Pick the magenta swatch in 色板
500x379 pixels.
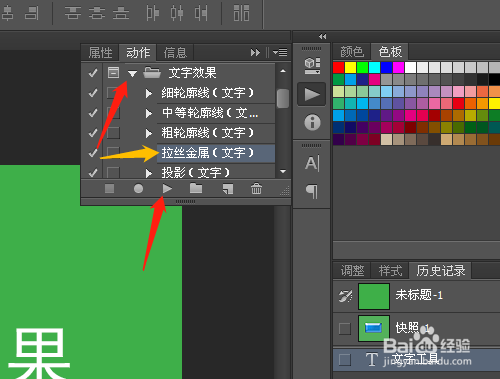[x=398, y=67]
